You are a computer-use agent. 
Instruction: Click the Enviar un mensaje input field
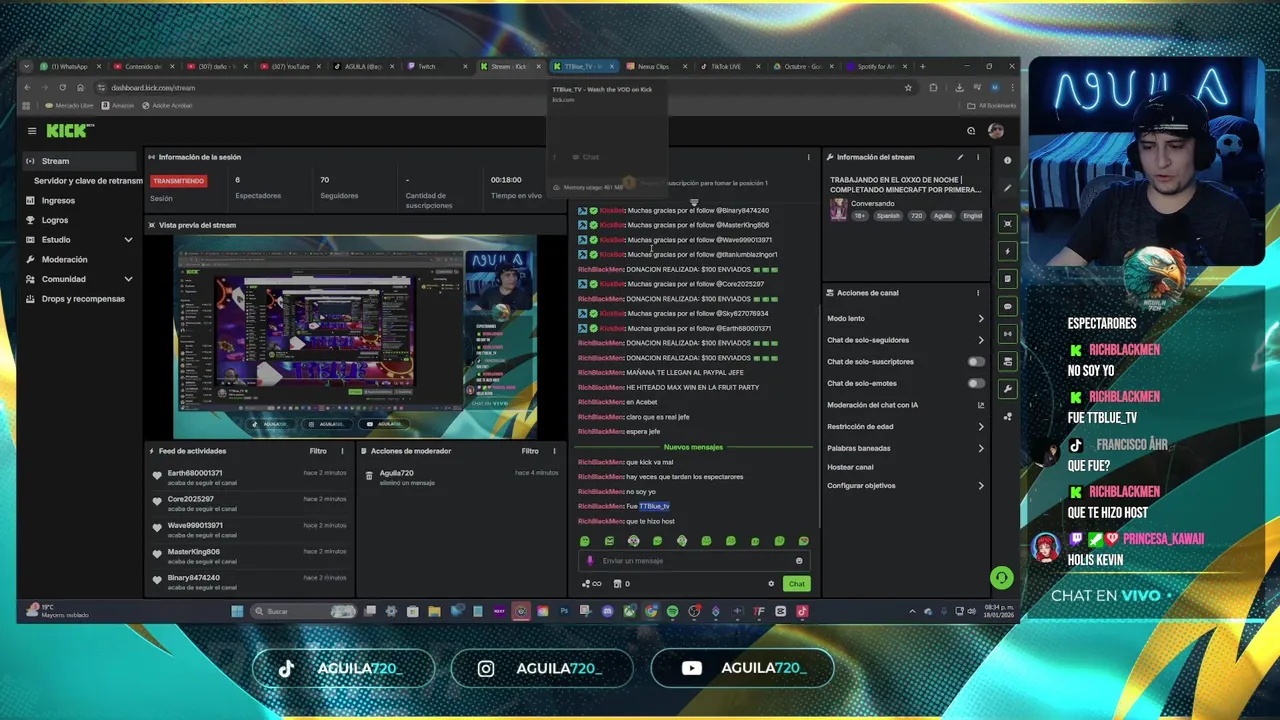[x=695, y=561]
